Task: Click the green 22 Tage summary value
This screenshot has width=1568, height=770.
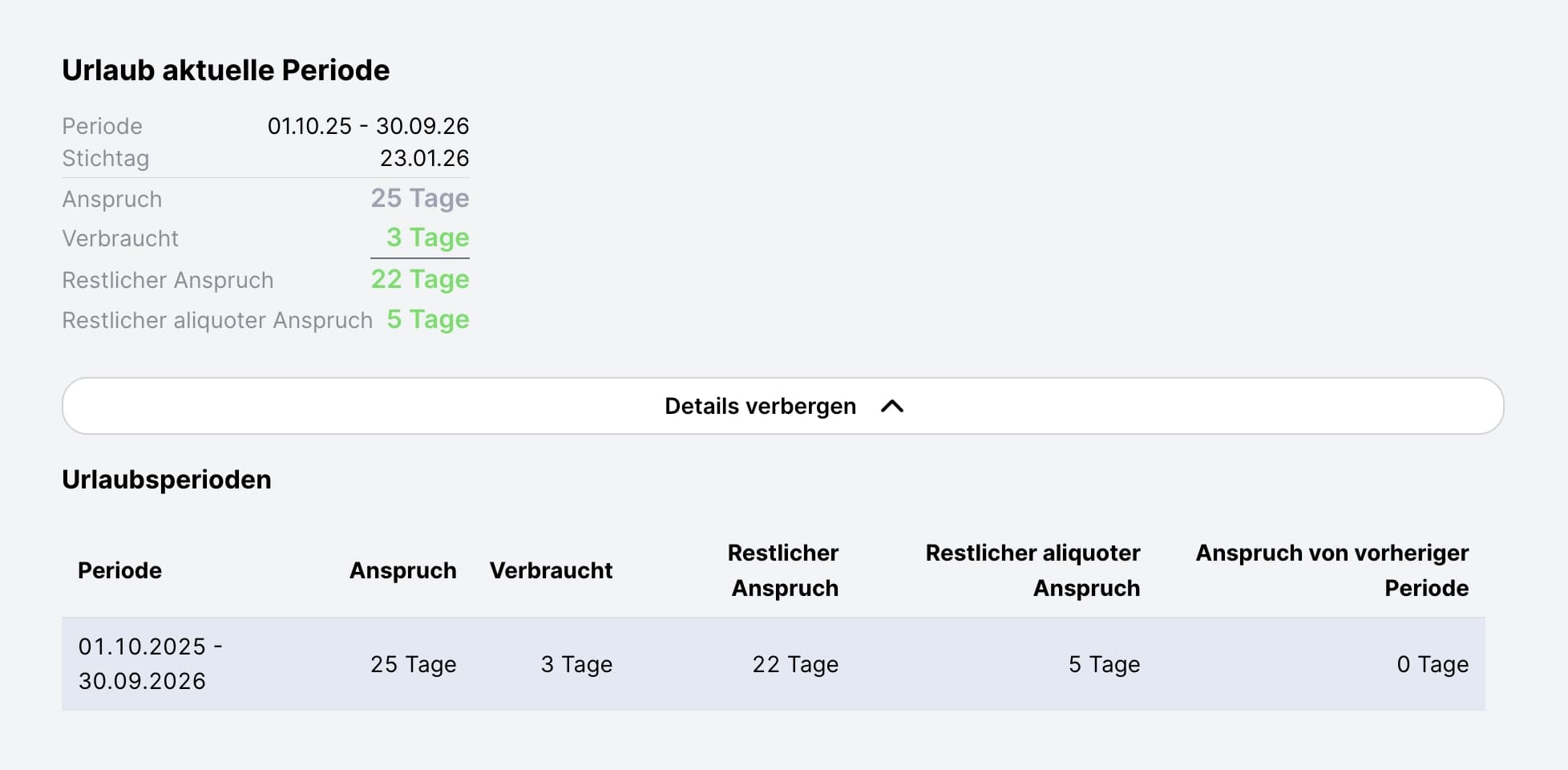Action: pos(419,279)
